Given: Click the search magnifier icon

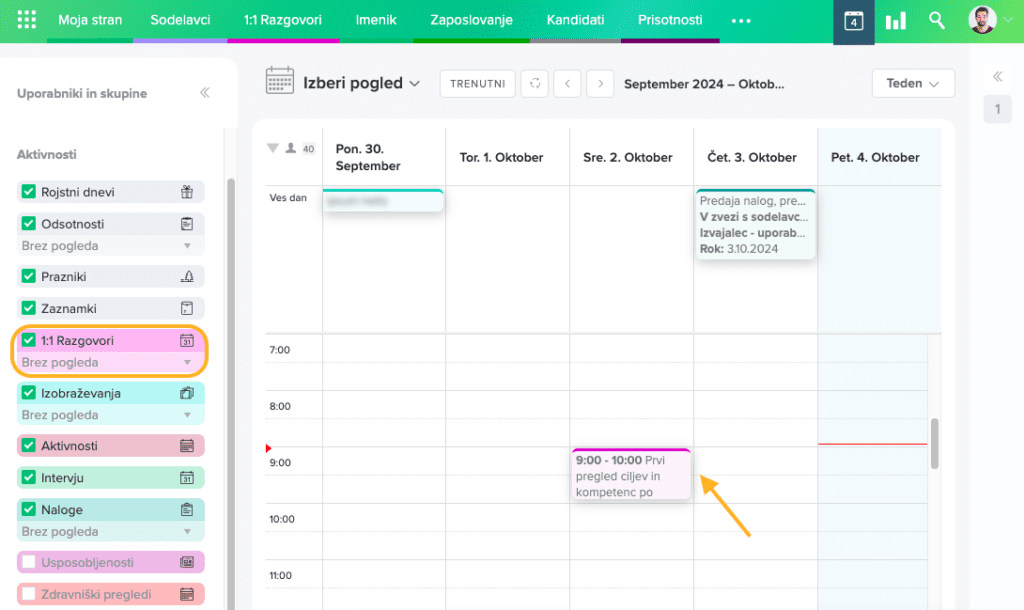Looking at the screenshot, I should tap(937, 21).
